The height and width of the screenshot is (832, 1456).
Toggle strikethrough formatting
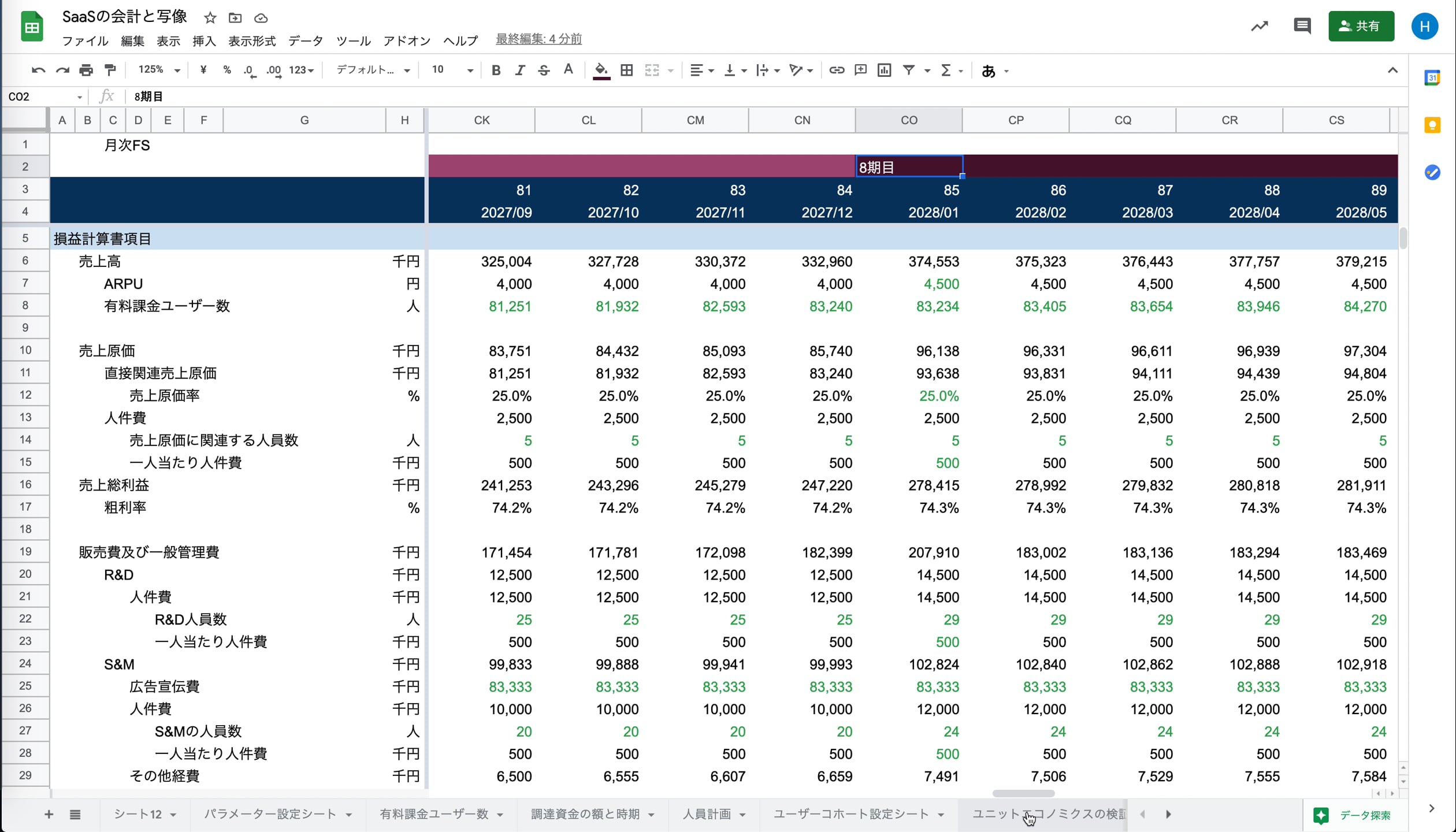point(544,70)
